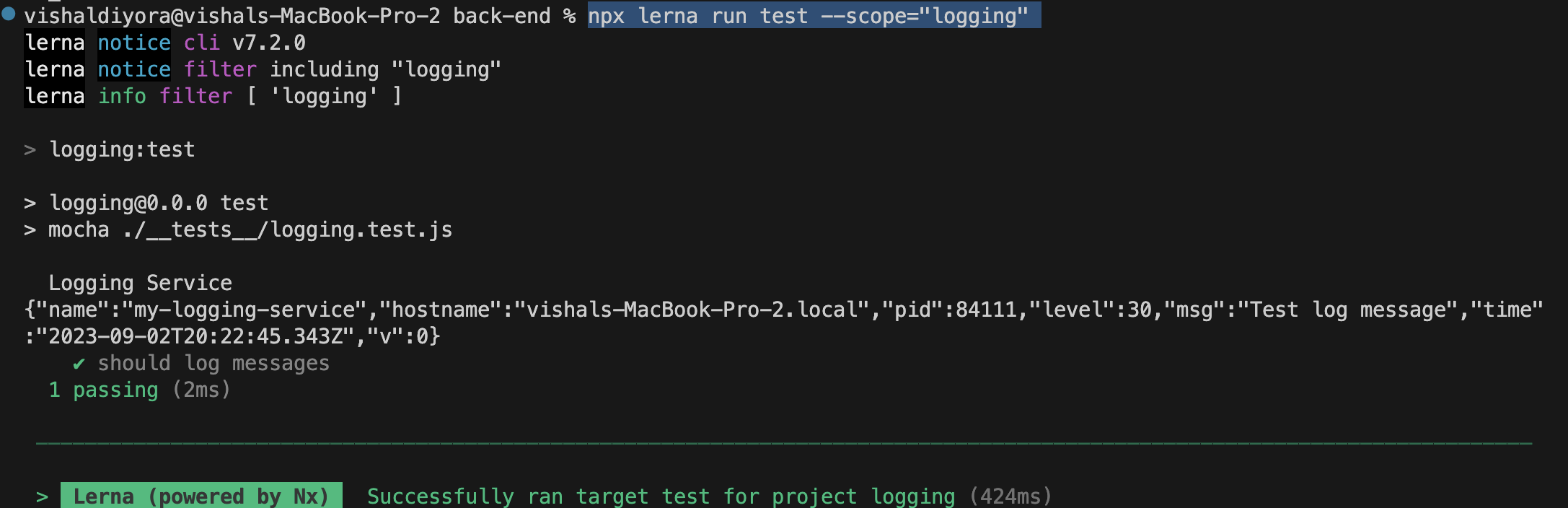Click the logging@0.0.0 test line
Screen dimensions: 1568x508
(x=159, y=203)
